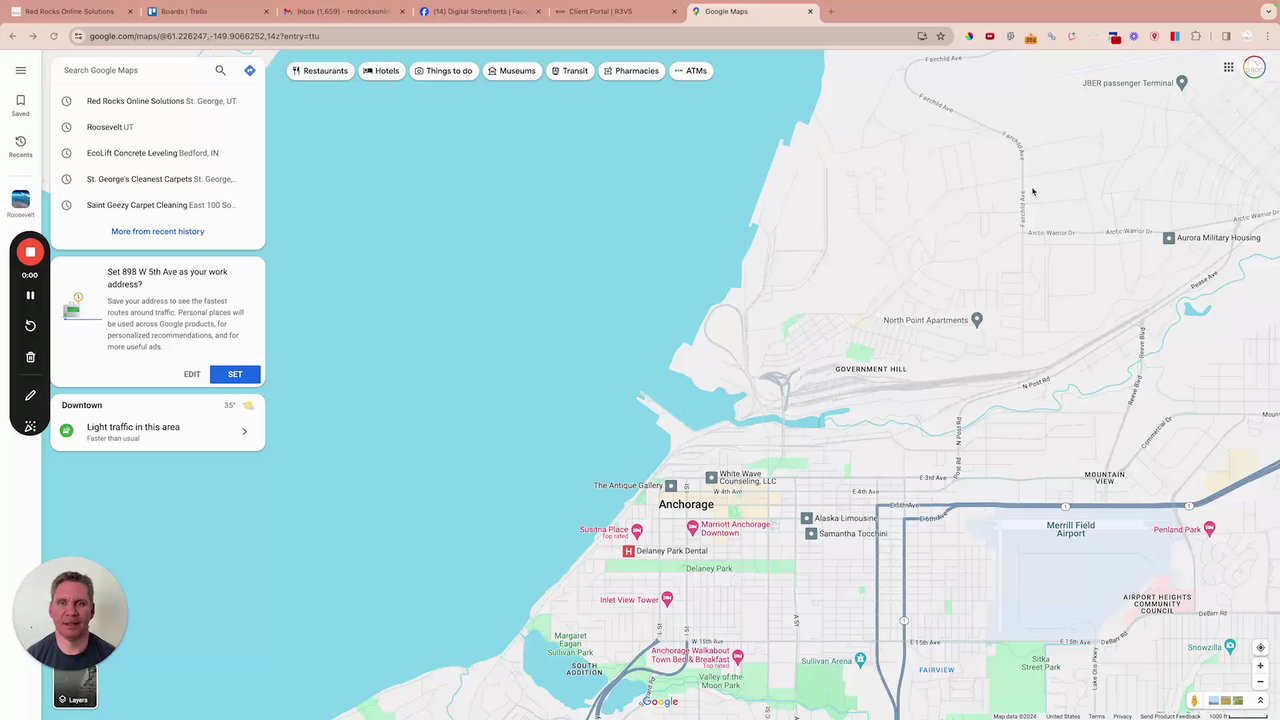
Task: Open Privacy link in map footer
Action: point(1122,716)
